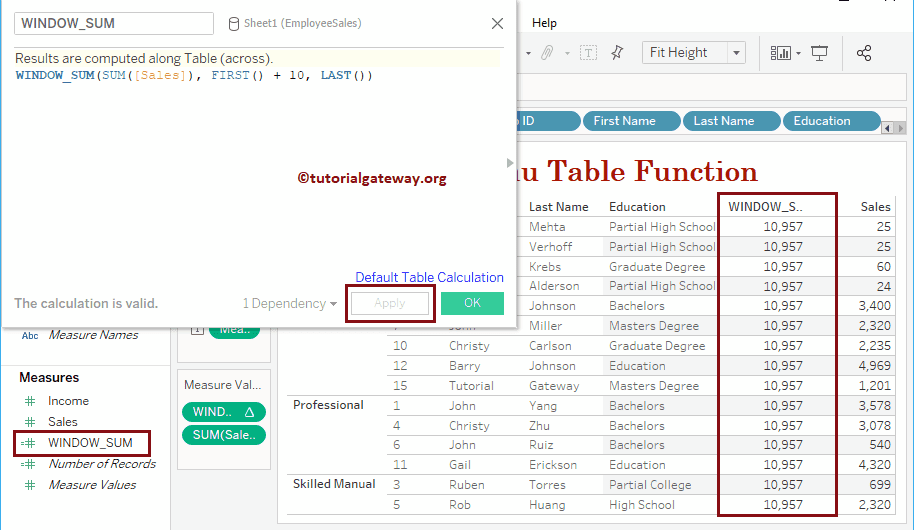
Task: Expand the function list side arrow
Action: click(510, 163)
